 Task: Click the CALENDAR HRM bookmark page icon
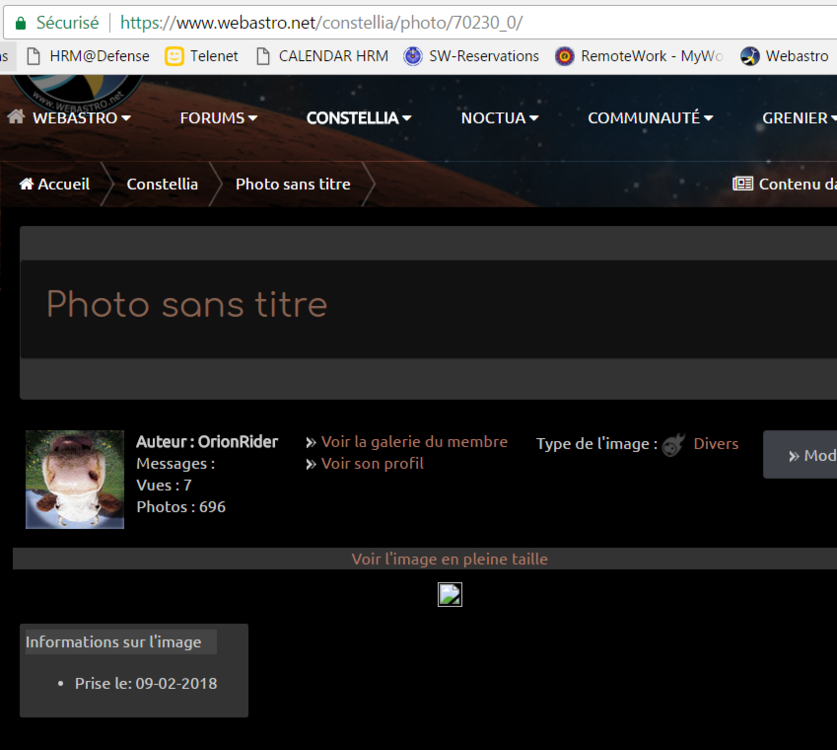(263, 56)
